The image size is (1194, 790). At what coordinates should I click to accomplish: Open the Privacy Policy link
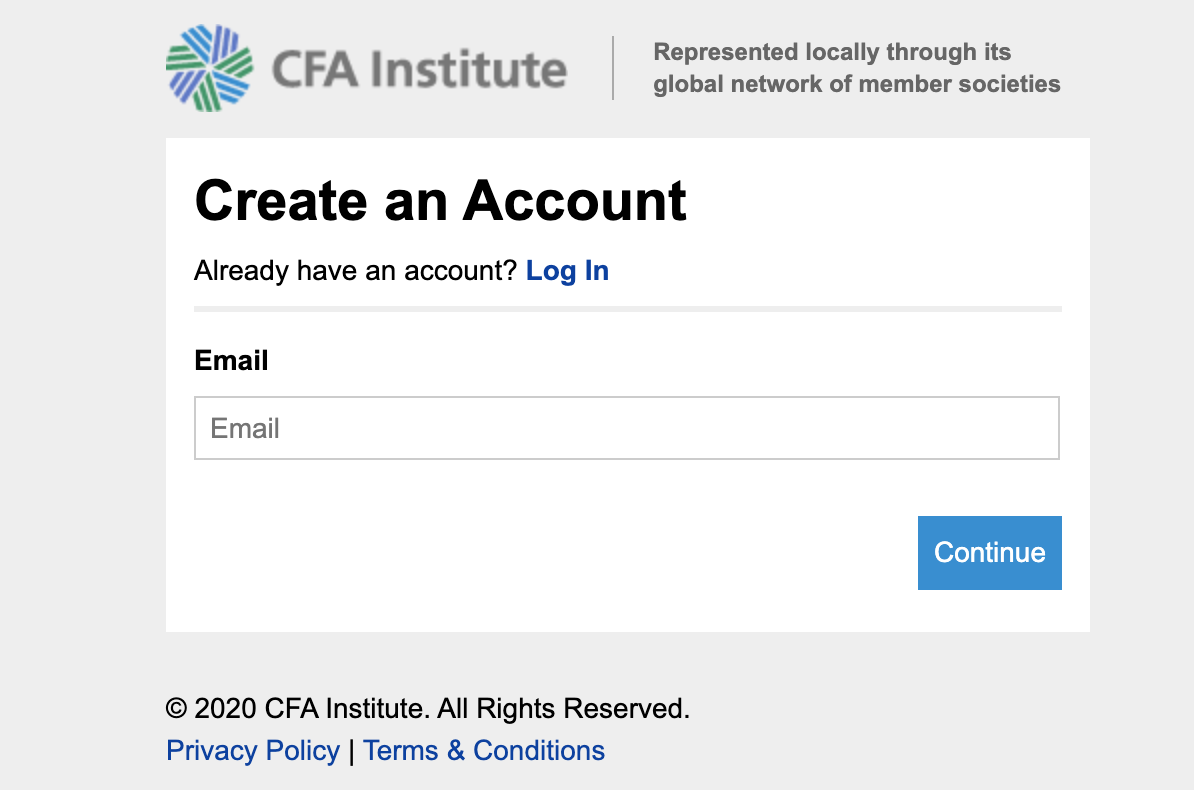pyautogui.click(x=253, y=750)
